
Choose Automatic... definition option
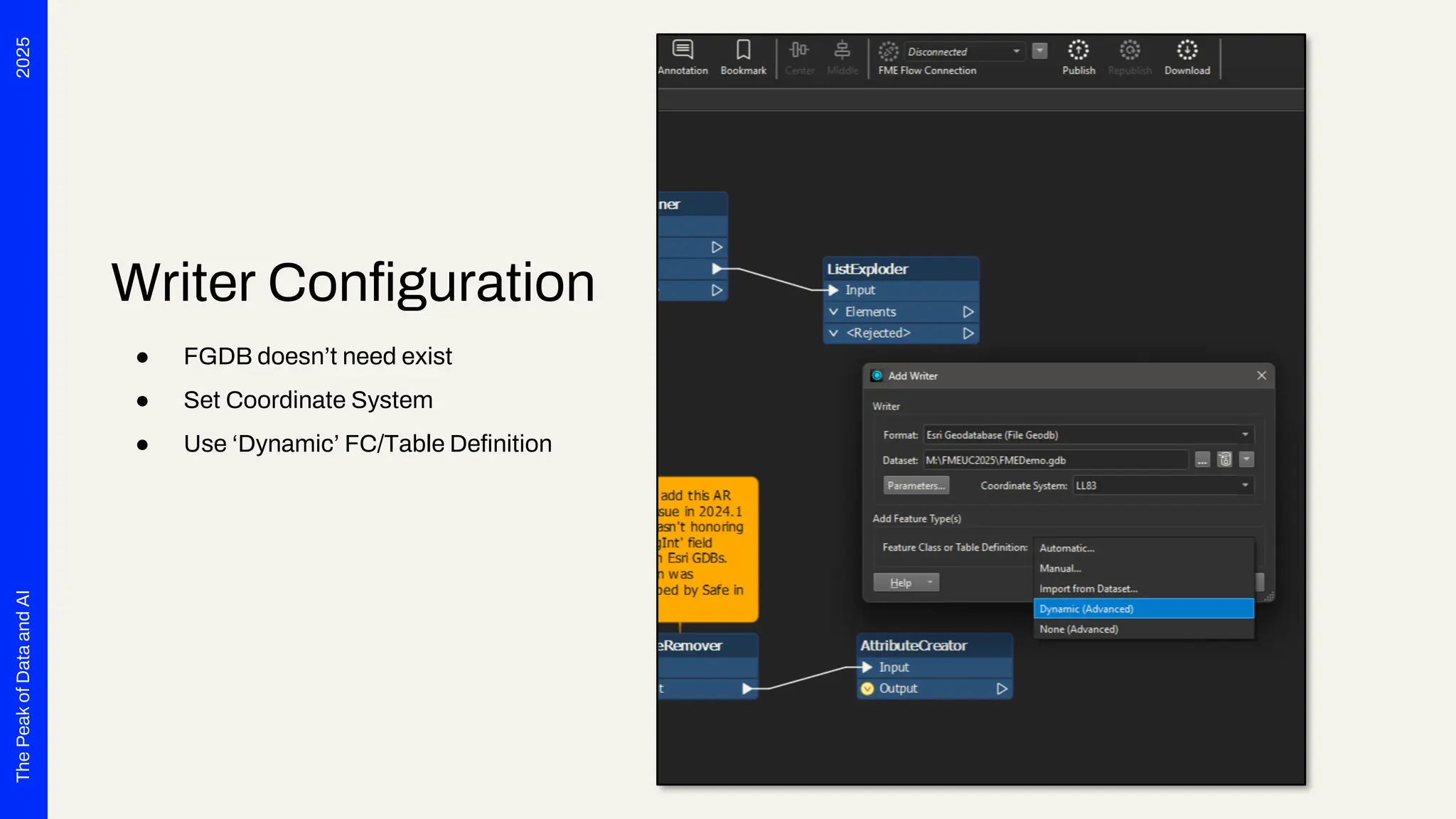point(1066,548)
